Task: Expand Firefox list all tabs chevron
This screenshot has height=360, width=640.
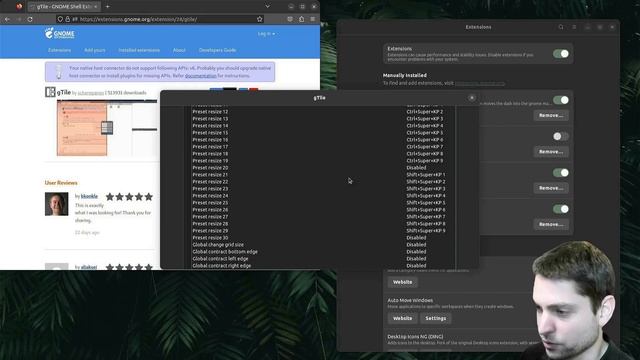Action: point(267,7)
